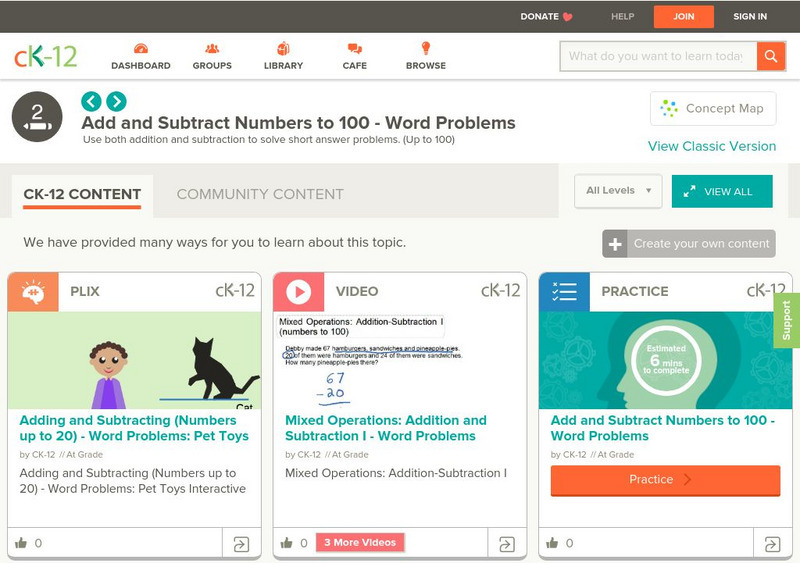
Task: Click share icon on Practice card
Action: [772, 544]
